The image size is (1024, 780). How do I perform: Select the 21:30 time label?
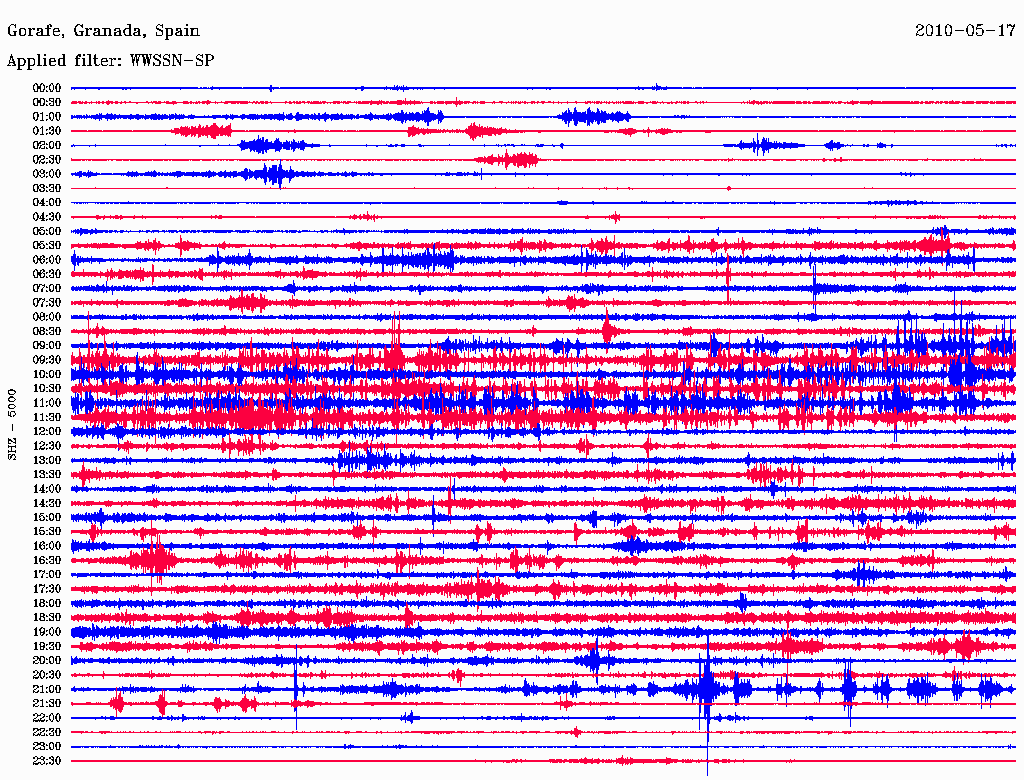point(46,704)
